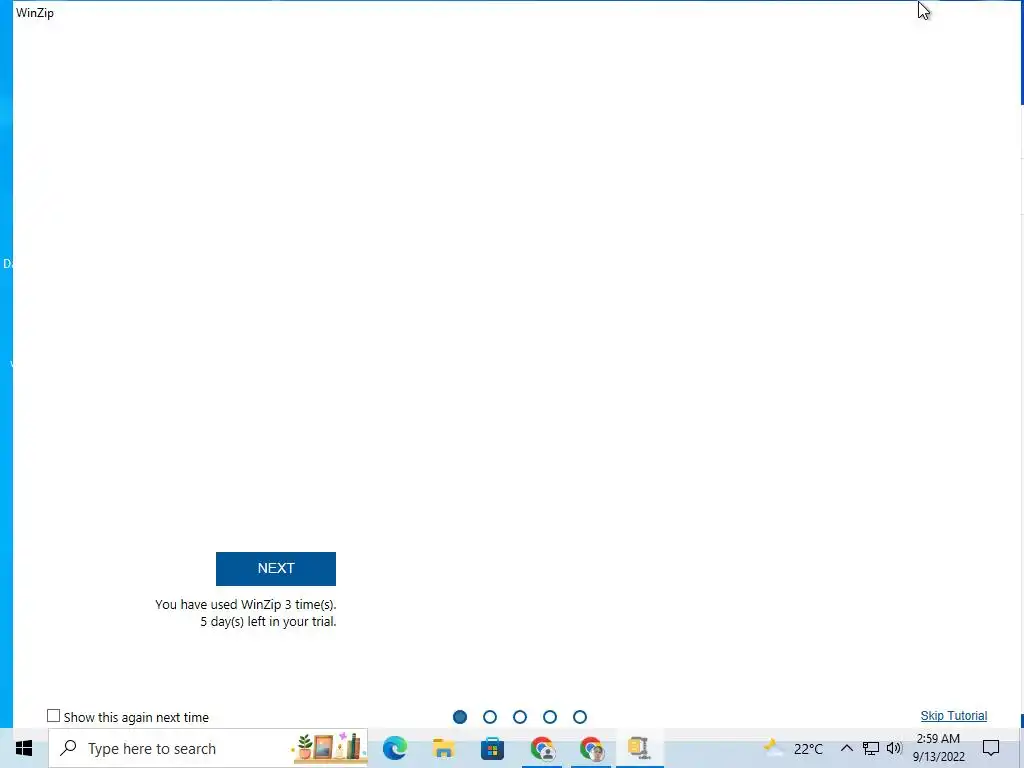Show hidden system tray icons

[846, 748]
